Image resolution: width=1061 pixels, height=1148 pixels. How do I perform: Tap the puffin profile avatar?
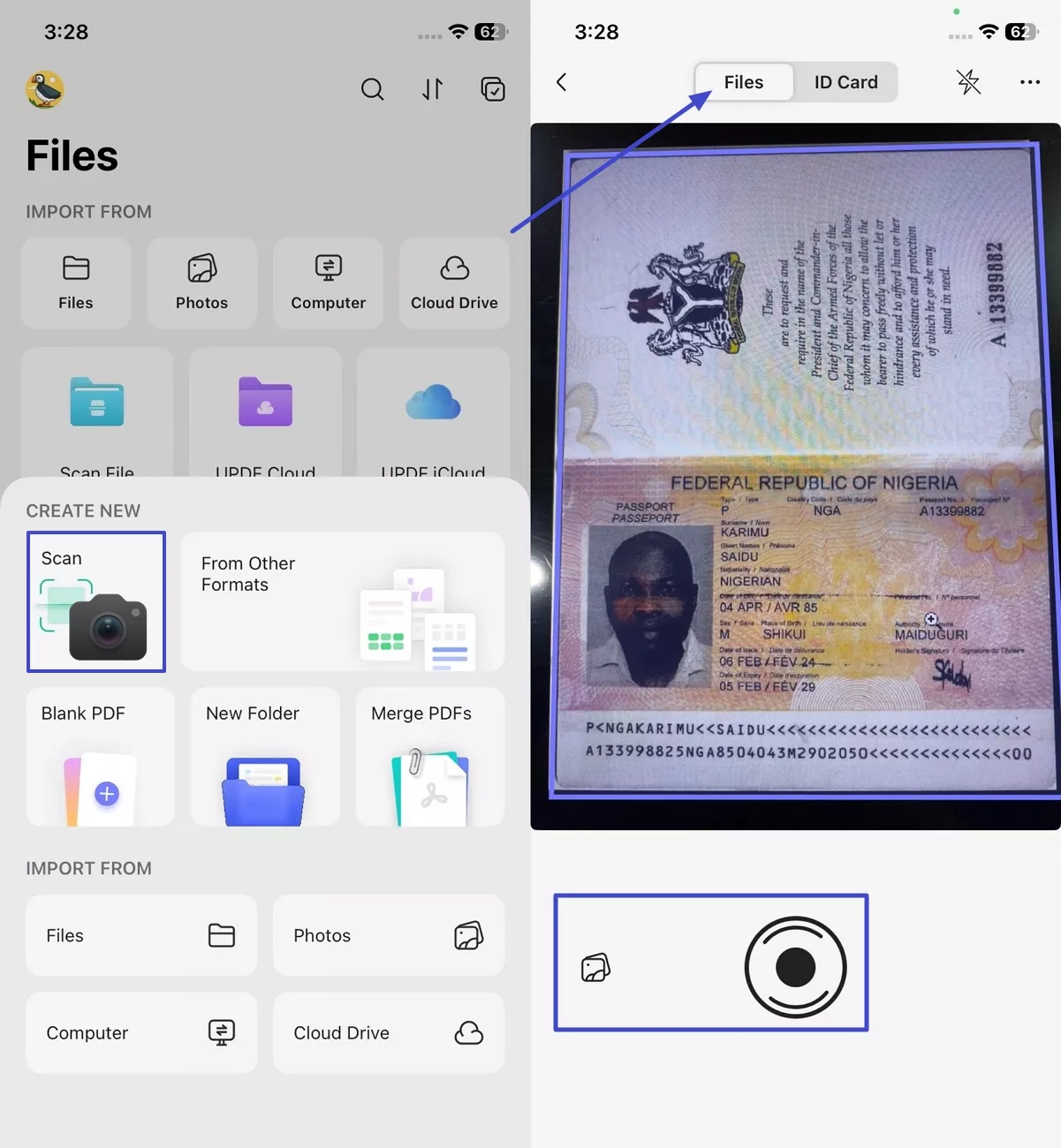pos(44,89)
